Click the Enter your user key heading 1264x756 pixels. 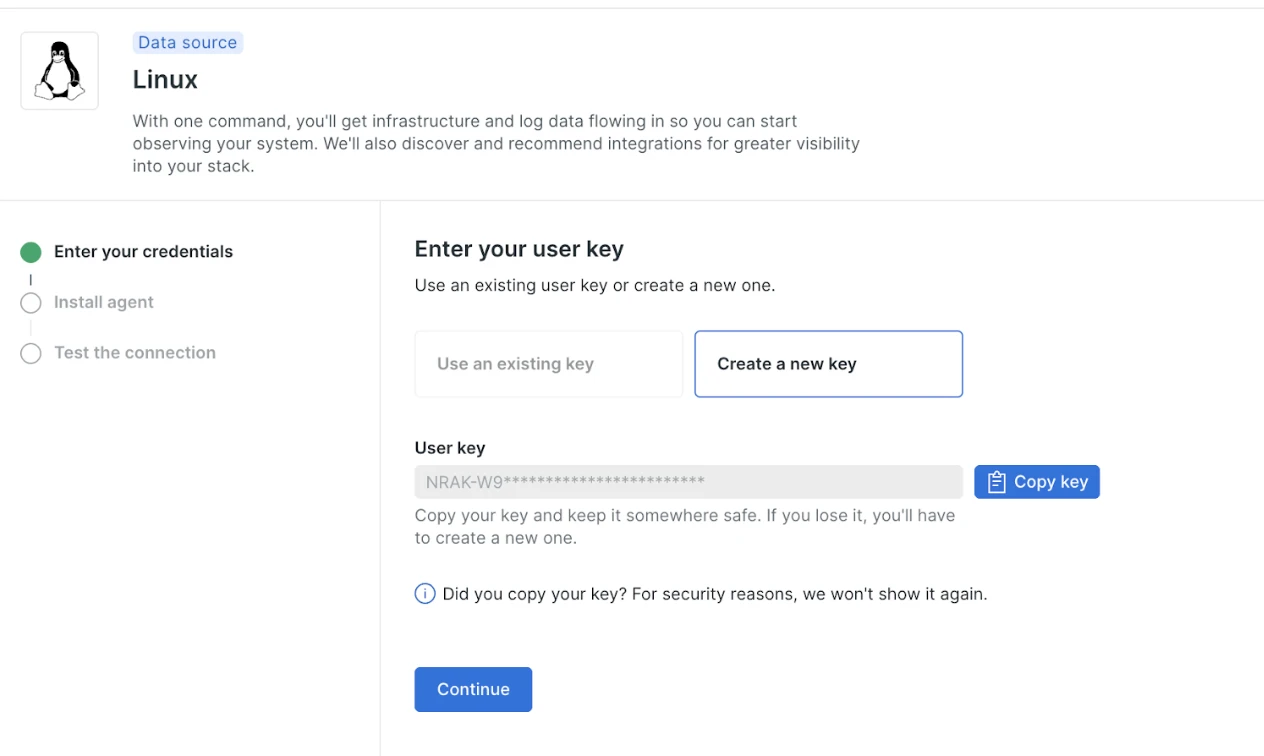click(x=519, y=249)
